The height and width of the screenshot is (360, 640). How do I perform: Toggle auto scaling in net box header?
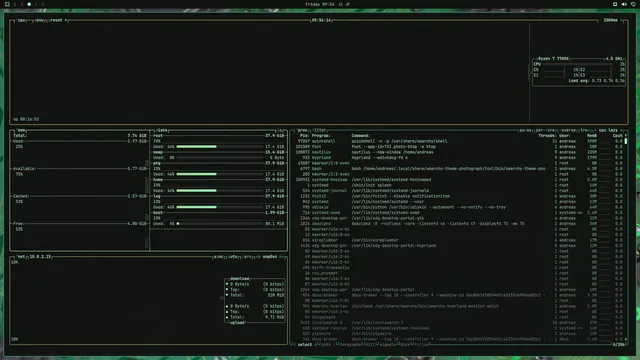tap(233, 257)
